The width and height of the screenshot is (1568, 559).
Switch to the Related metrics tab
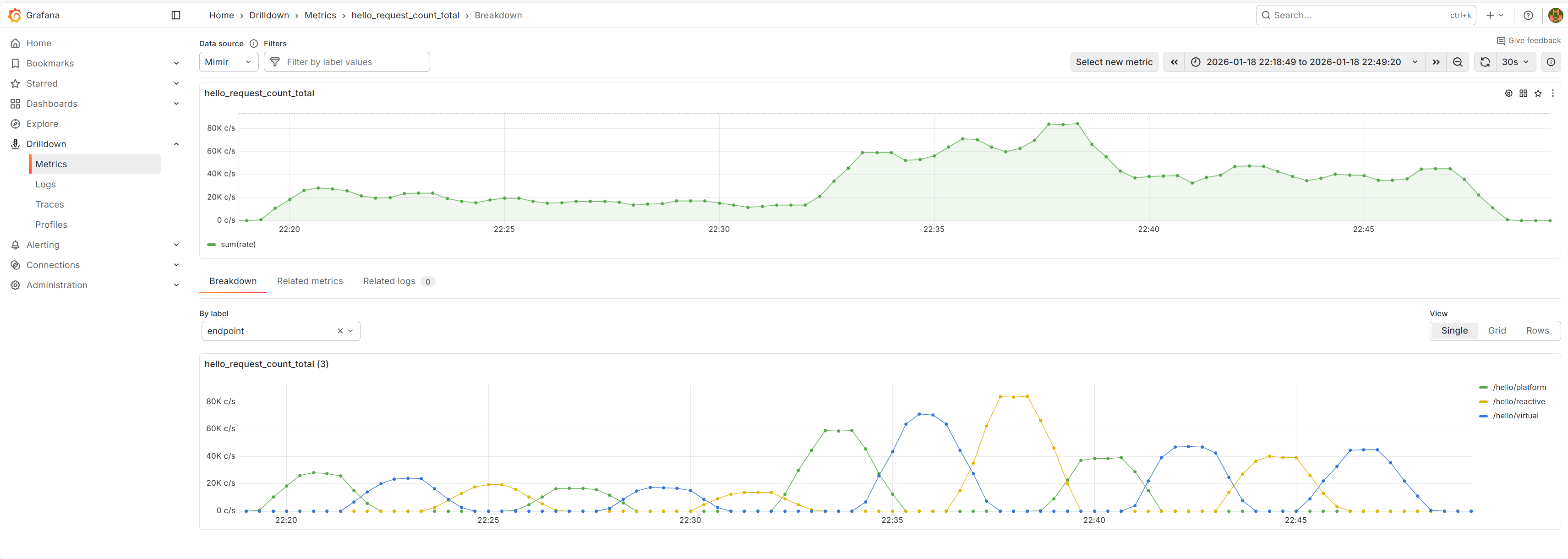310,281
